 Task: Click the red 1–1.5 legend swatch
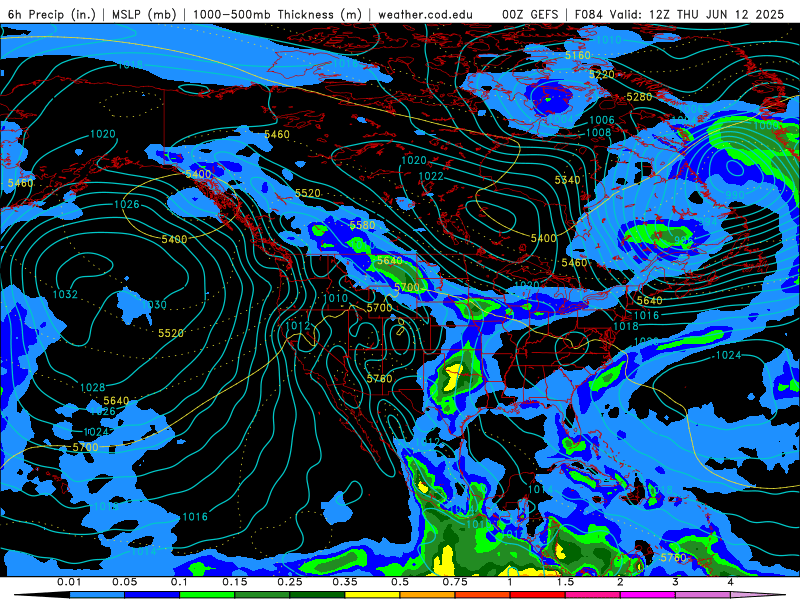(538, 595)
